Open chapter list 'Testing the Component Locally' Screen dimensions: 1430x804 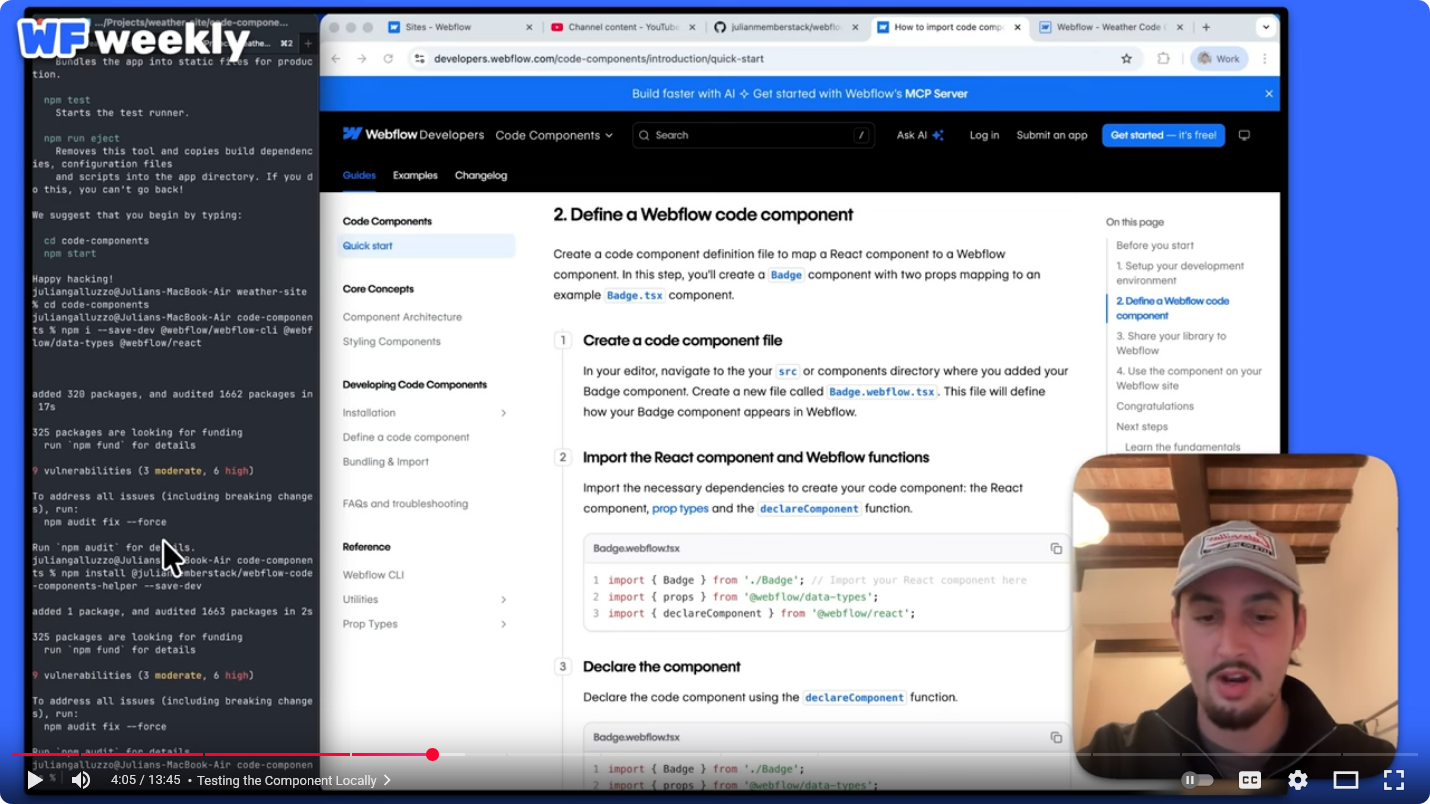pos(293,780)
